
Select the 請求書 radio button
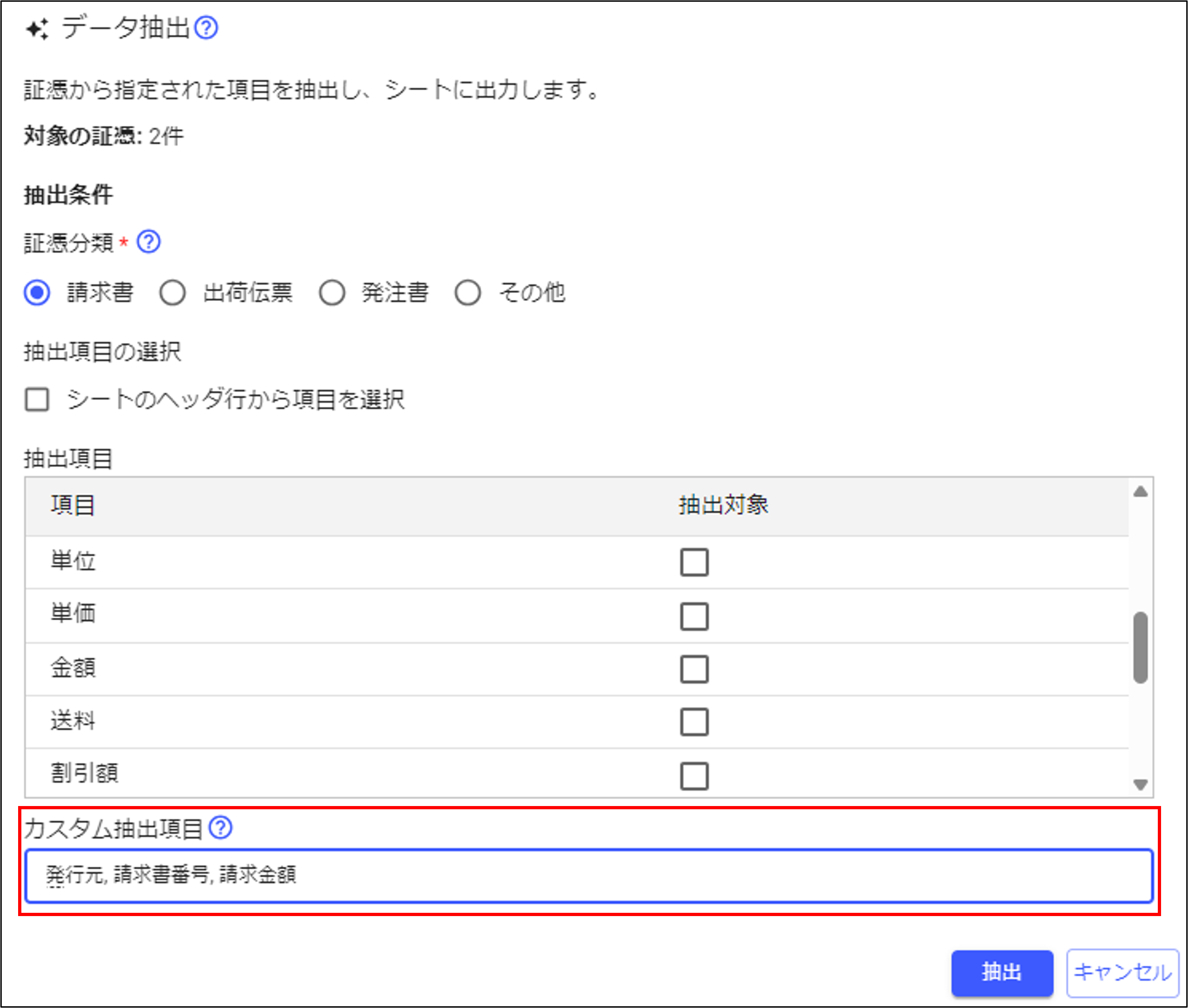click(37, 293)
